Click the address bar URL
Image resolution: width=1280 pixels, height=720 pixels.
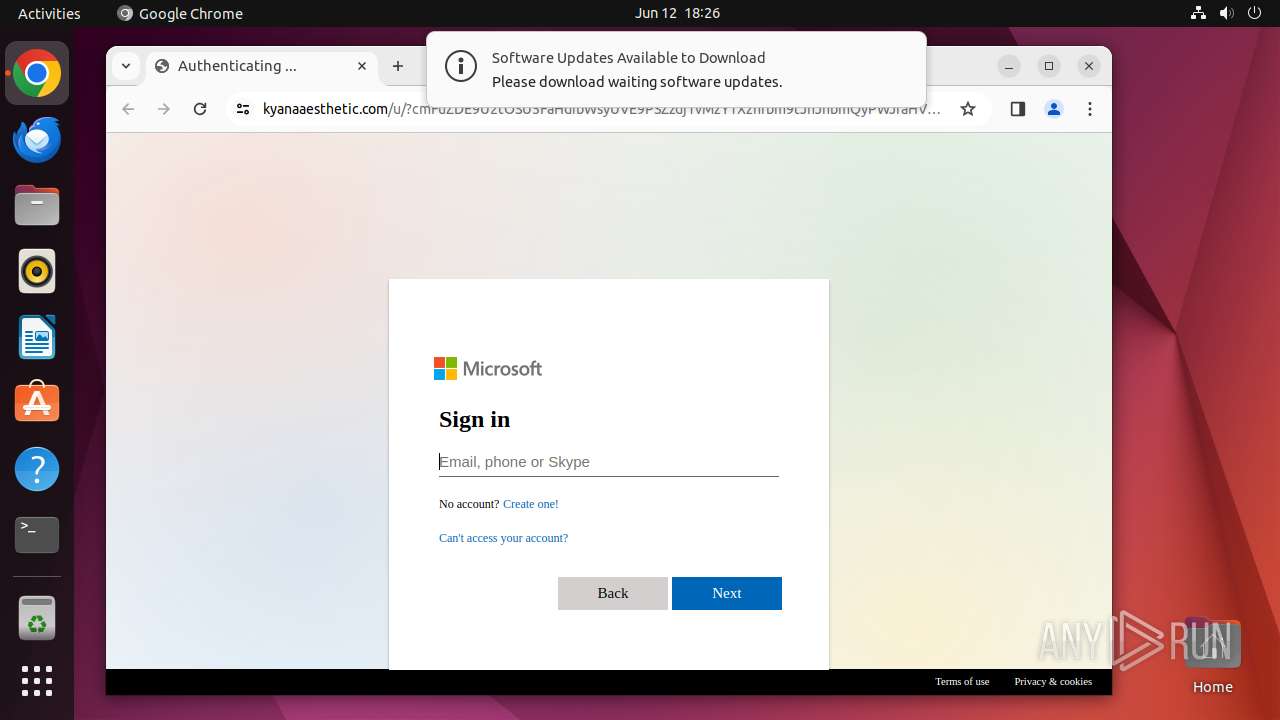coord(600,109)
